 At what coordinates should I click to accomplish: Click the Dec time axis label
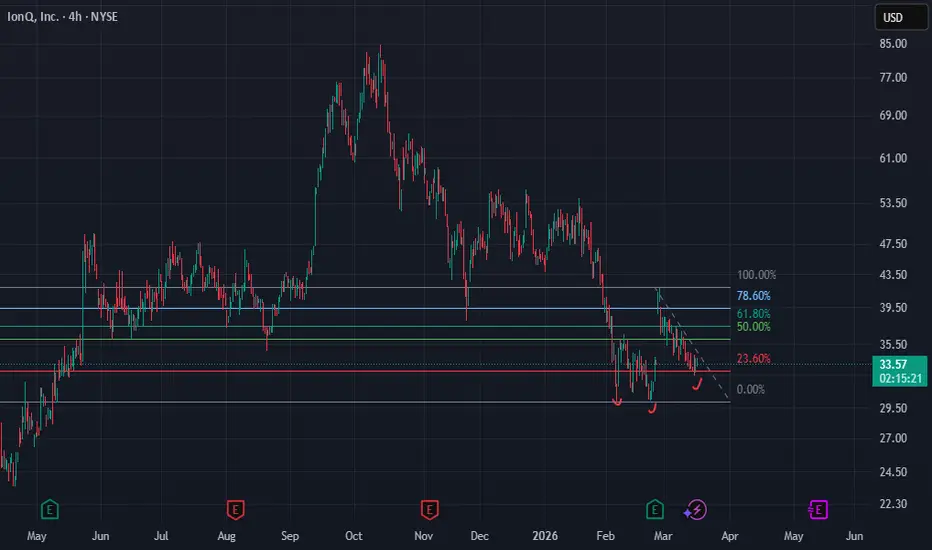pos(480,536)
